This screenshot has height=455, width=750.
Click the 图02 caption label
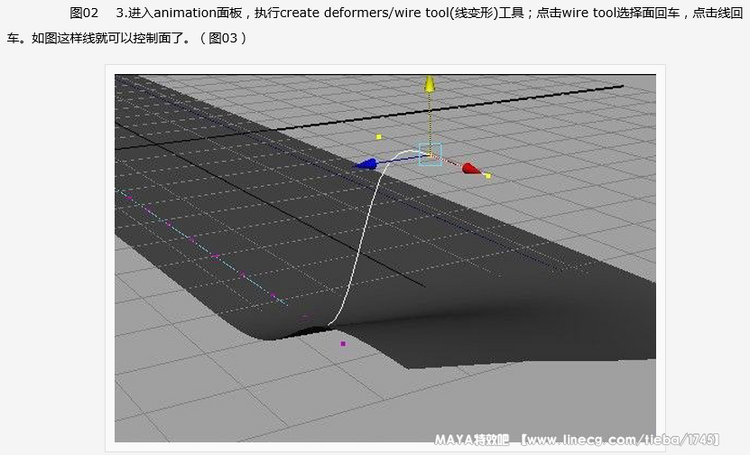pos(84,14)
